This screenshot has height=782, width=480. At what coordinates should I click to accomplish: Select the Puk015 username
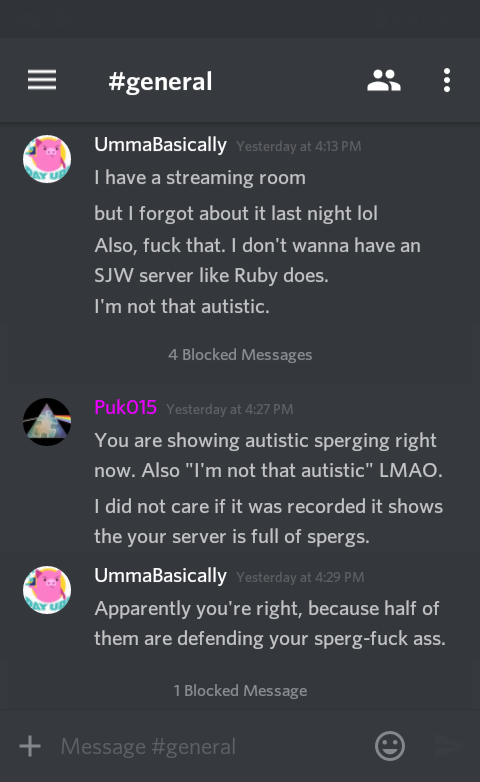[126, 407]
